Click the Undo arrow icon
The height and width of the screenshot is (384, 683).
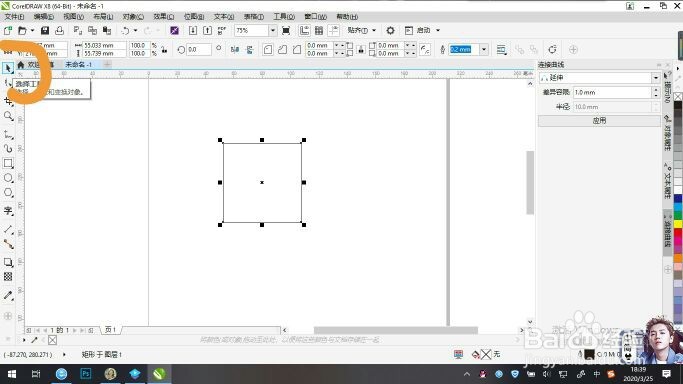click(125, 30)
